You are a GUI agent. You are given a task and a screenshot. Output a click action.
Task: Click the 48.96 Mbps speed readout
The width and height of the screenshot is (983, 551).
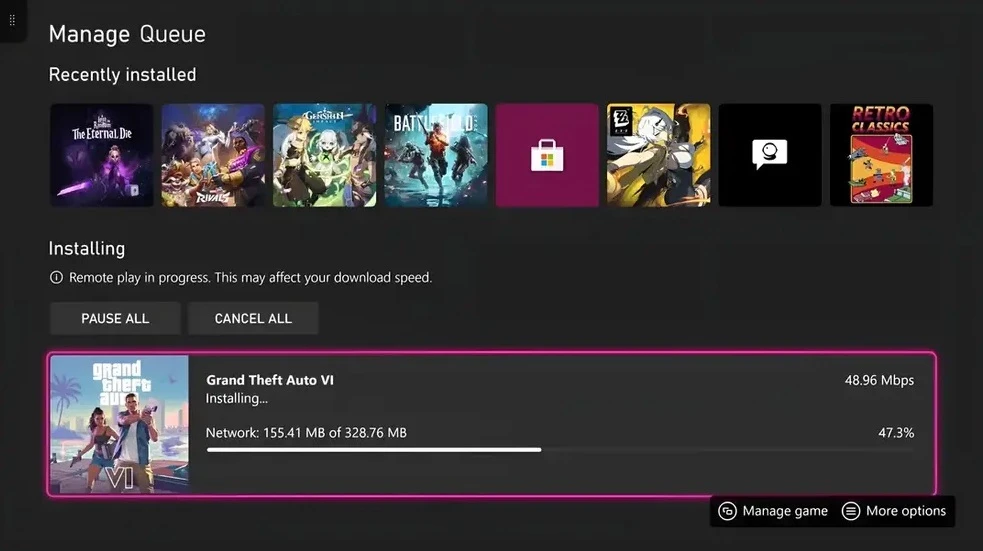point(879,380)
